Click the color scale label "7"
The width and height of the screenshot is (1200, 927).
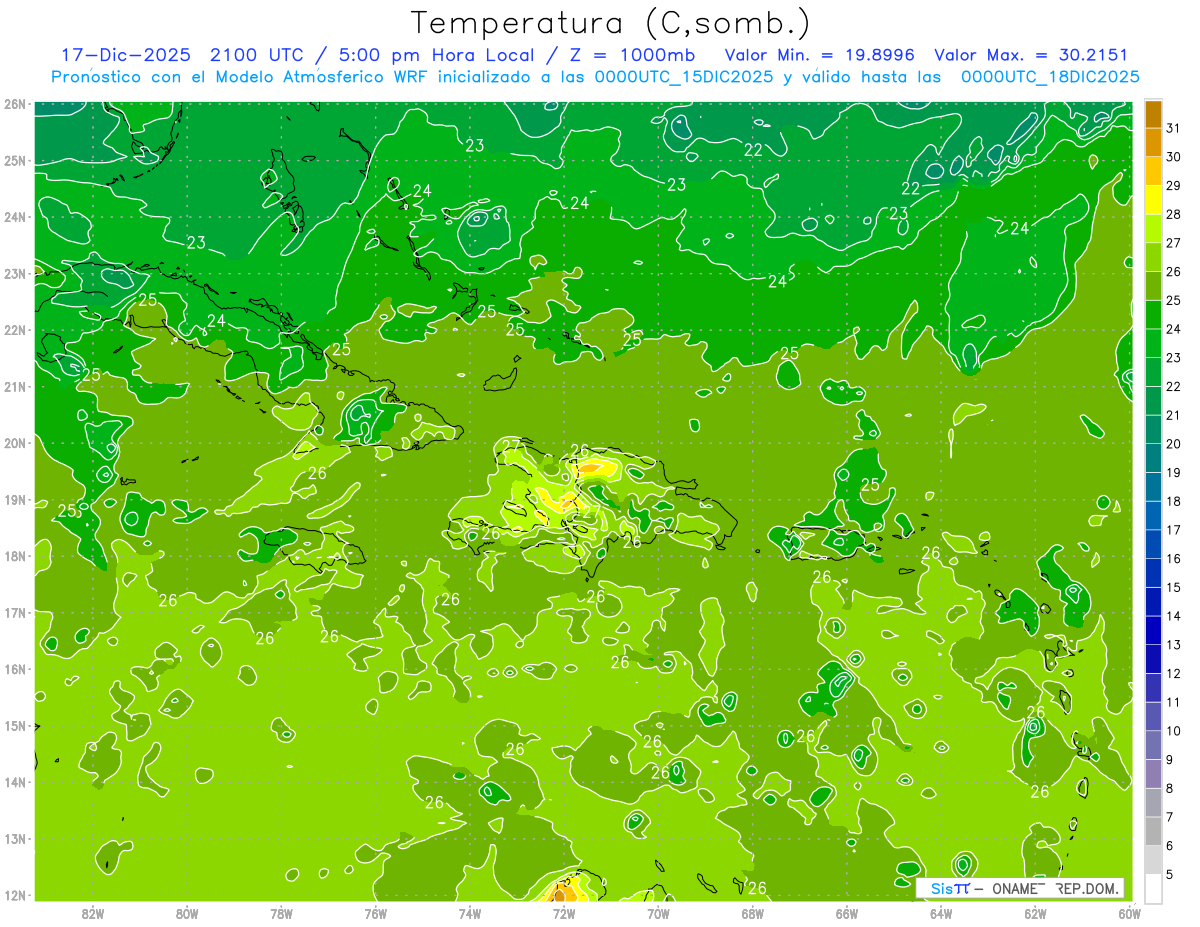pyautogui.click(x=1170, y=817)
